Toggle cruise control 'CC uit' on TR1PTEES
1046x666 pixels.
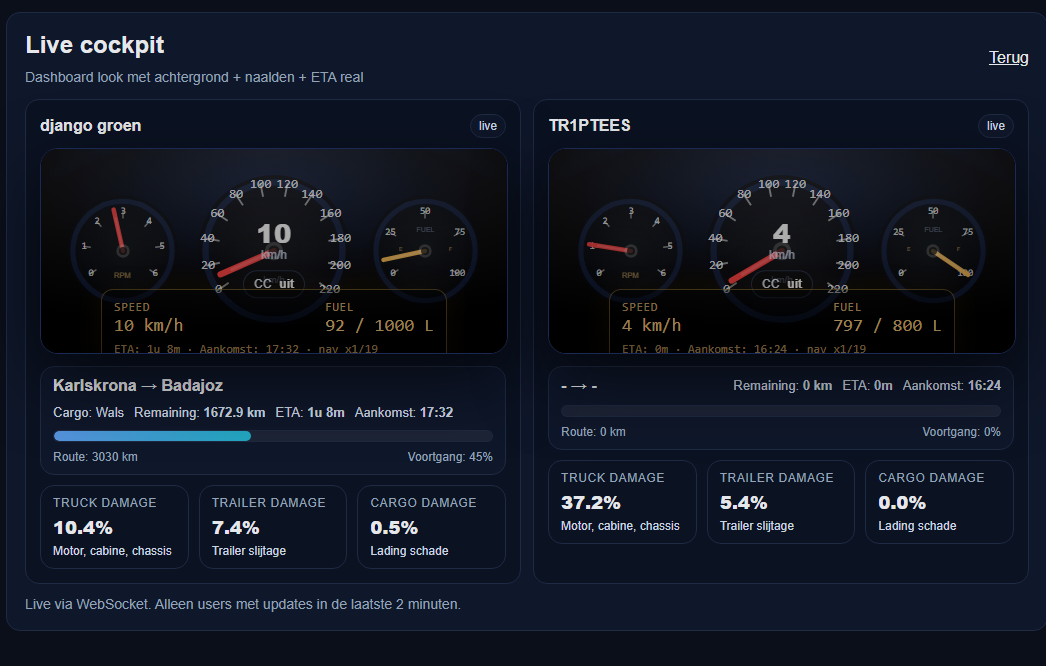[x=781, y=283]
